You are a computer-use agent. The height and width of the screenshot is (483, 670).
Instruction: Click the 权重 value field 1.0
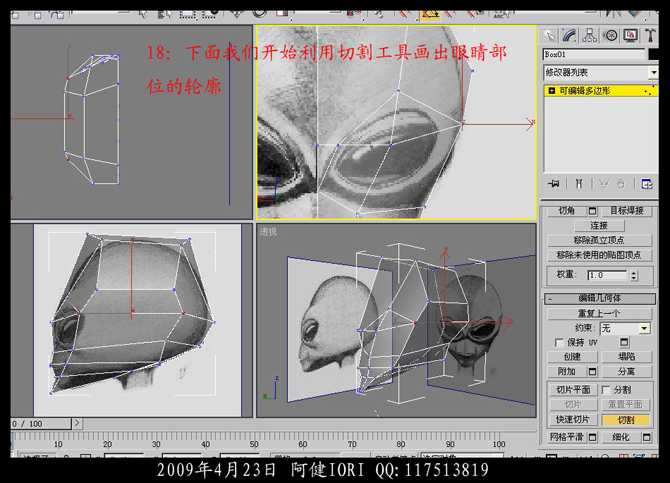[607, 275]
